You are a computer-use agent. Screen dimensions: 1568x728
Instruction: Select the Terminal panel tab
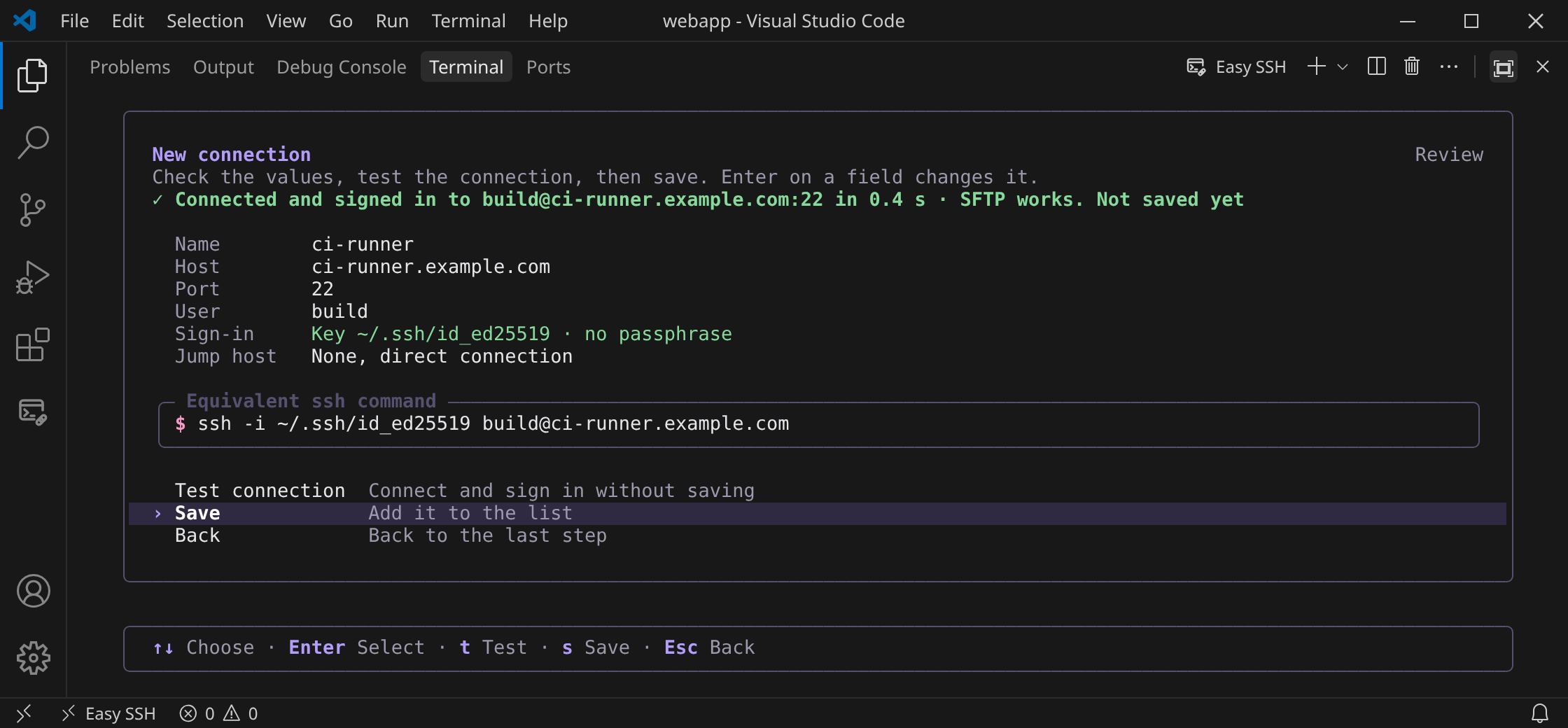click(x=466, y=67)
